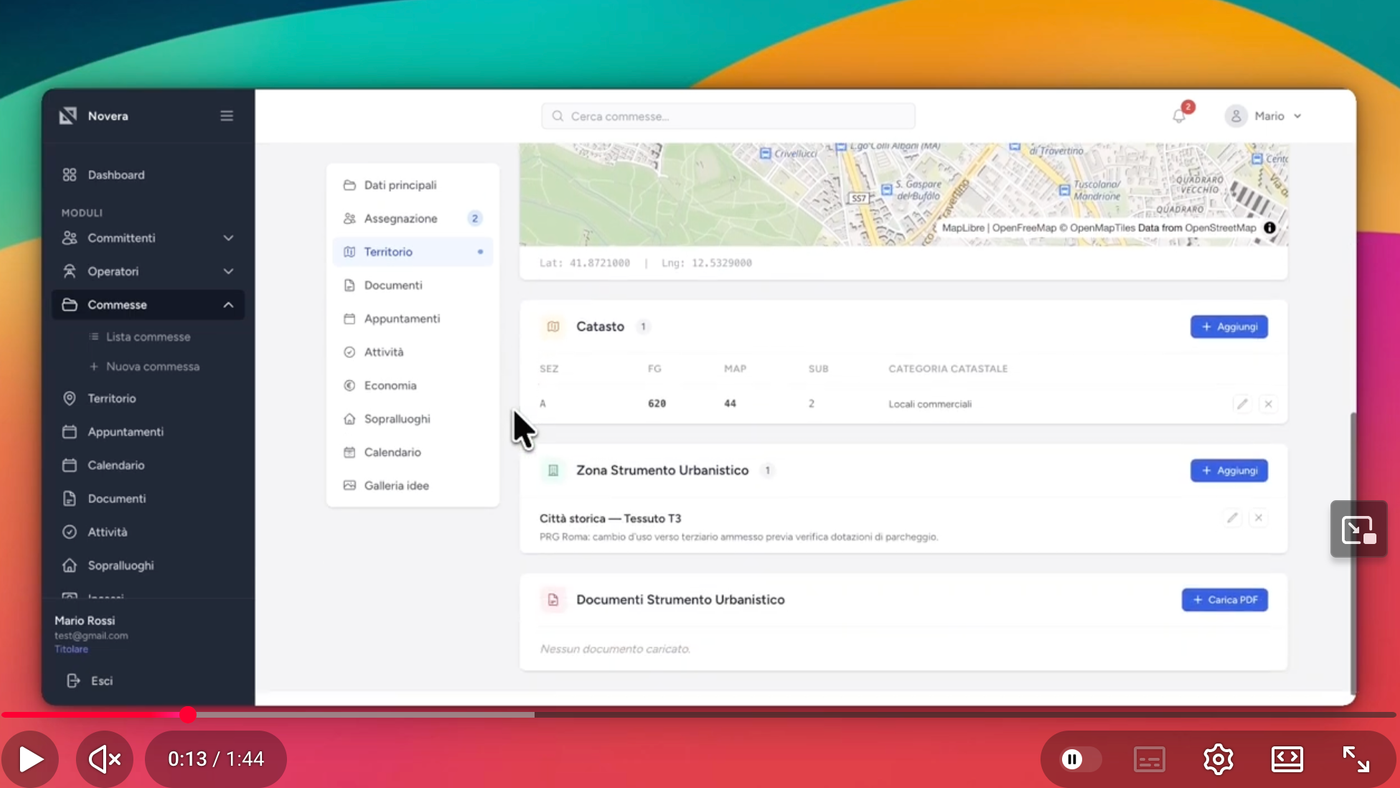Open Calendario in the left sidebar
Viewport: 1400px width, 788px height.
coord(148,465)
